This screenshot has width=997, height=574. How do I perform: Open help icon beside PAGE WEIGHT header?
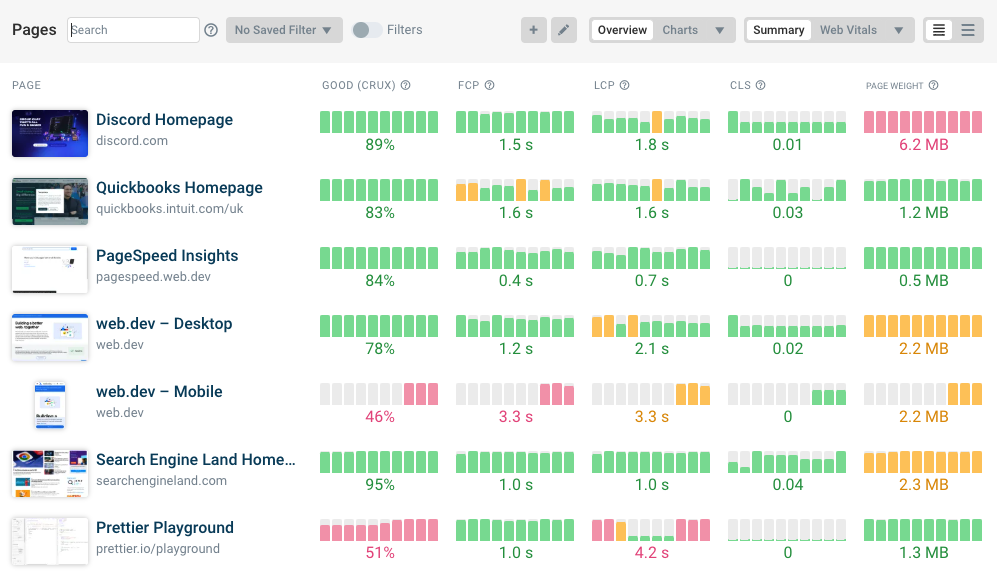933,85
